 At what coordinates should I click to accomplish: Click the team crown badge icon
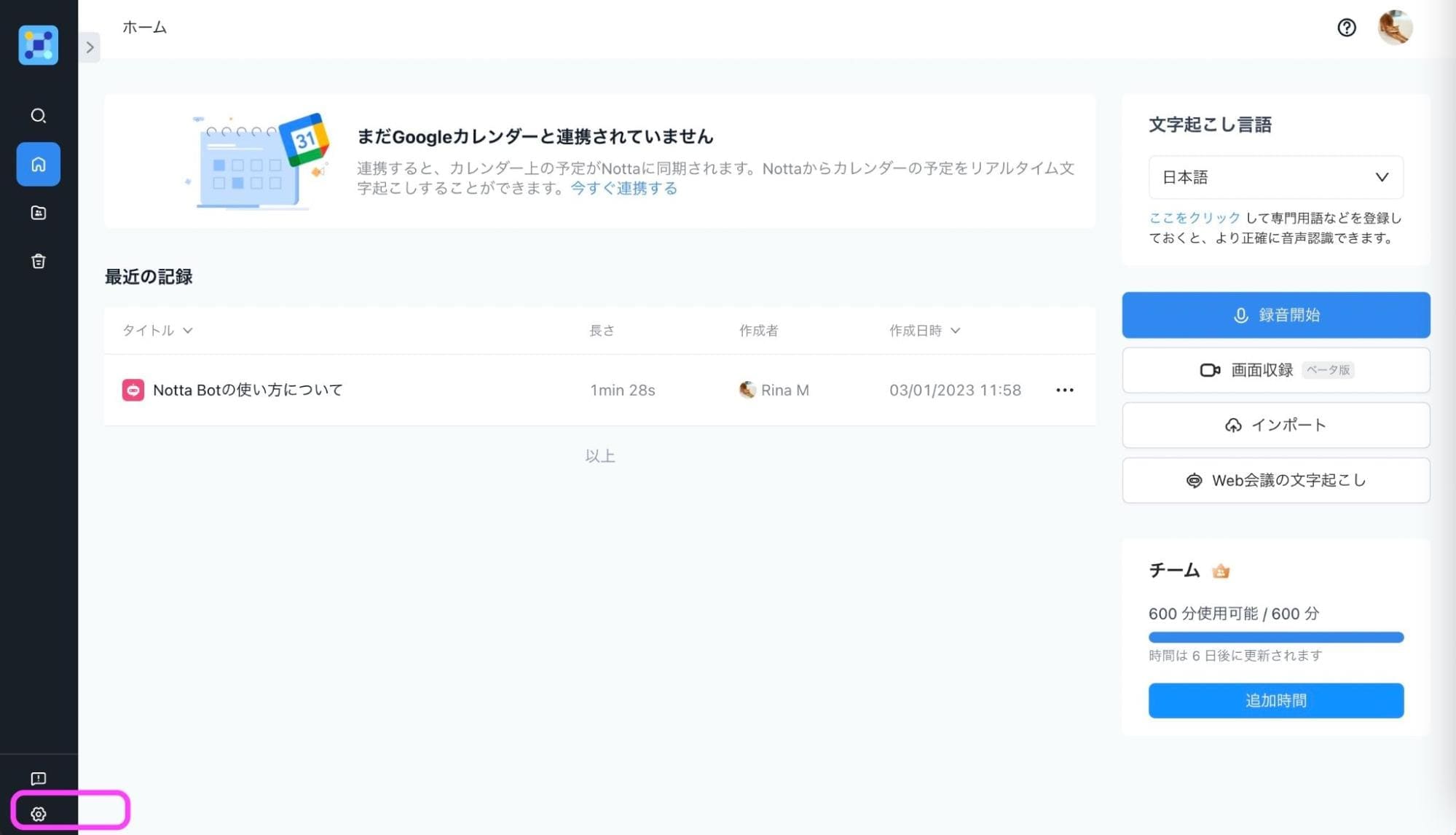(1221, 571)
